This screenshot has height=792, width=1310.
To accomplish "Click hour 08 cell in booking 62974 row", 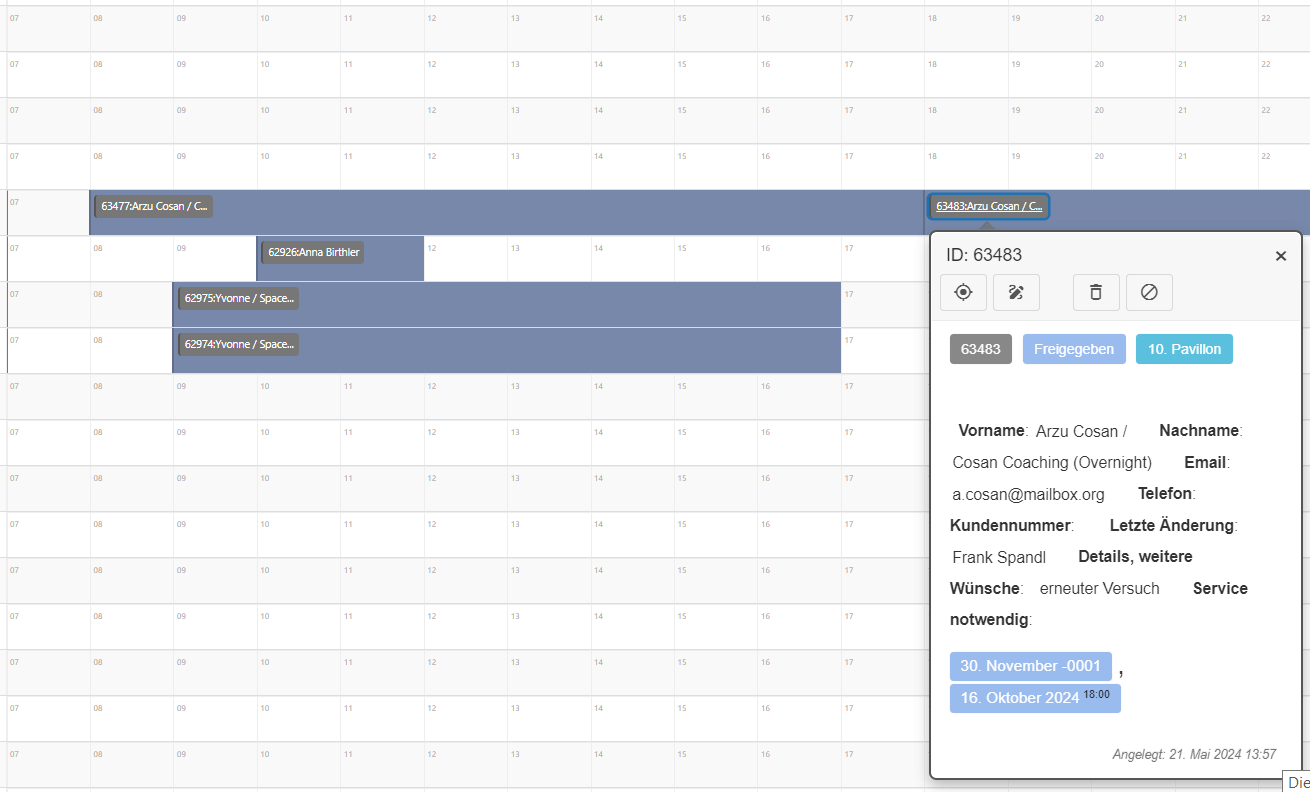I will coord(131,350).
